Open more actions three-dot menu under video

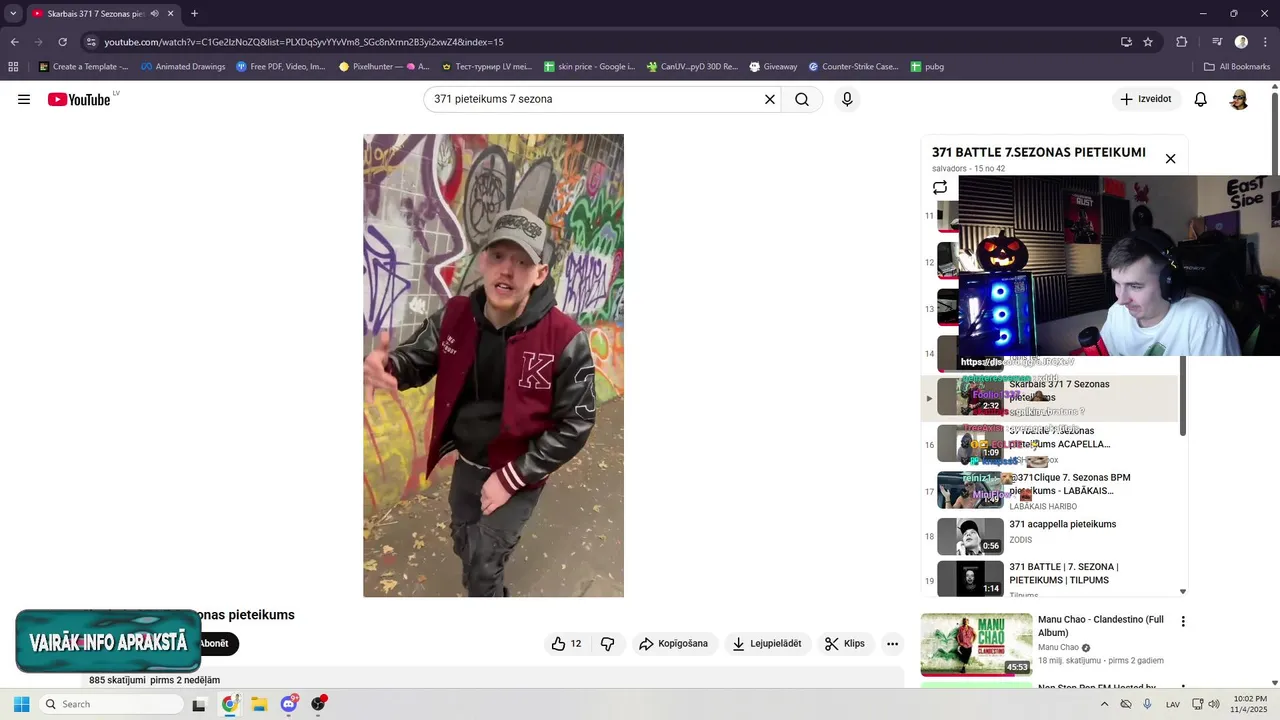click(x=893, y=644)
